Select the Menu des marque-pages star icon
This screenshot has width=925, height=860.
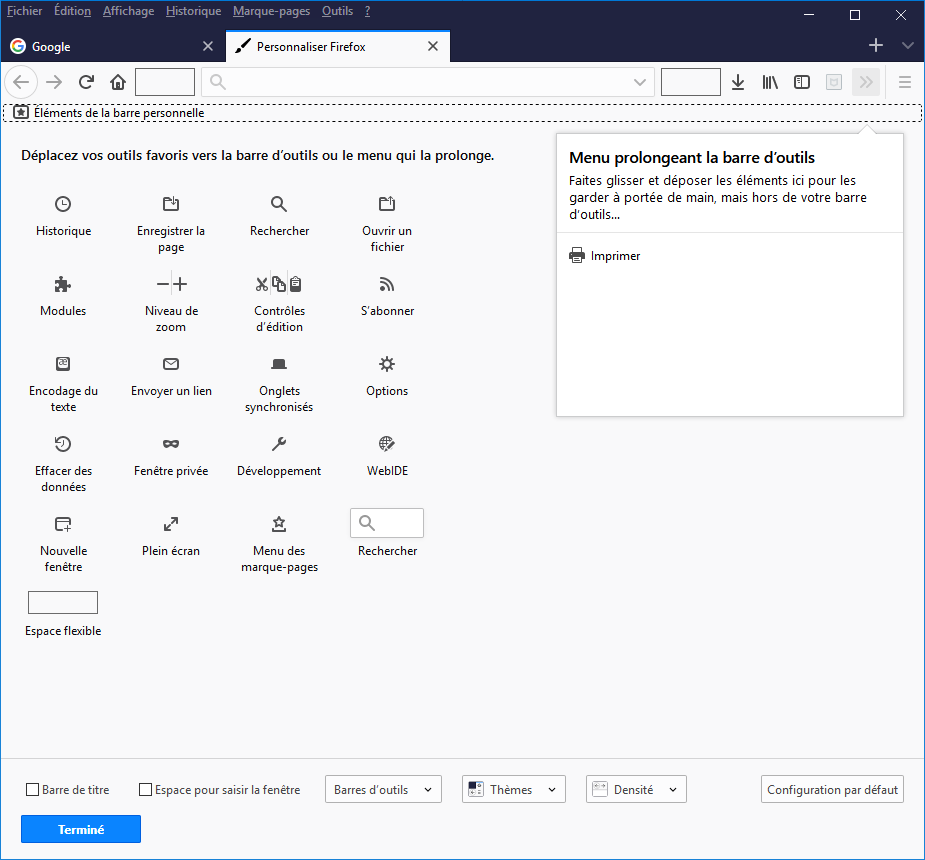[279, 524]
